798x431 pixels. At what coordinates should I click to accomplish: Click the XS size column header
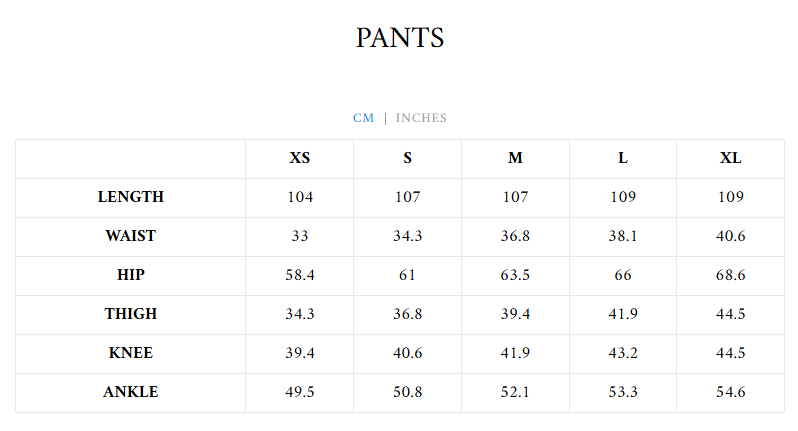(300, 158)
